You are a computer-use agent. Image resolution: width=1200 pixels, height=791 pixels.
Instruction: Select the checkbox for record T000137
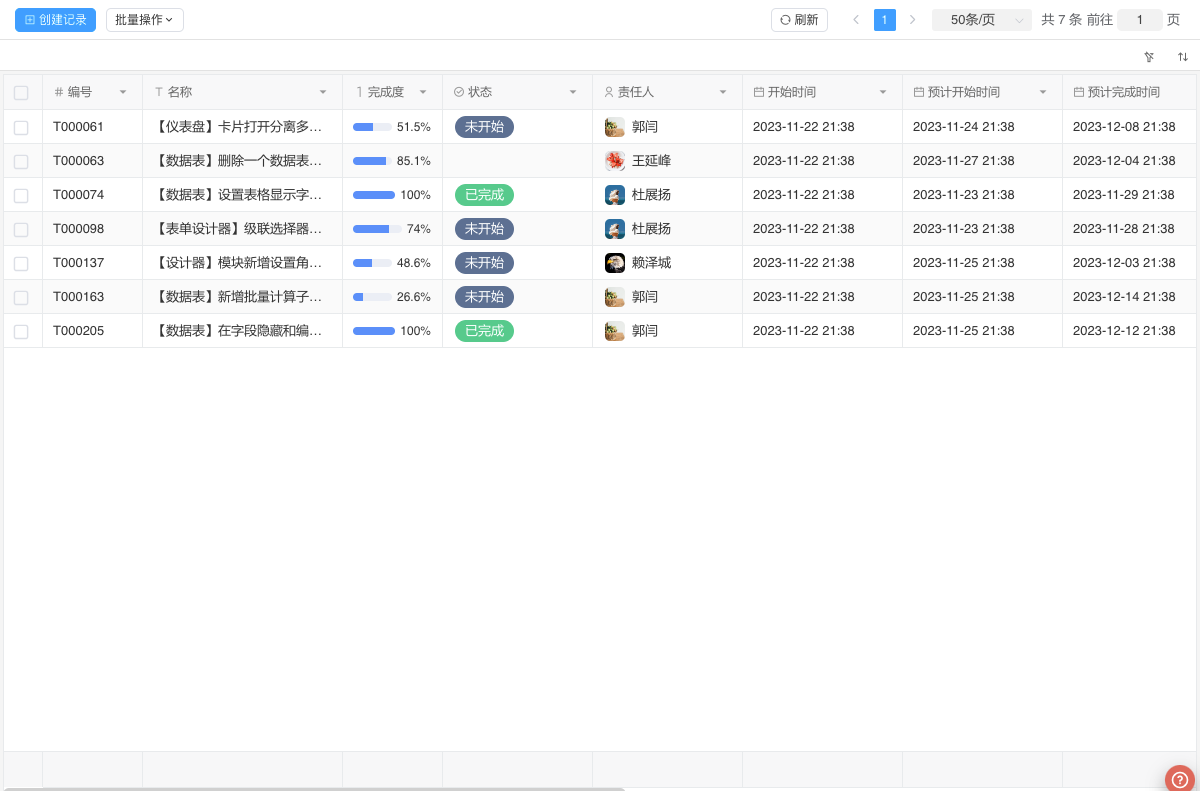click(x=21, y=263)
